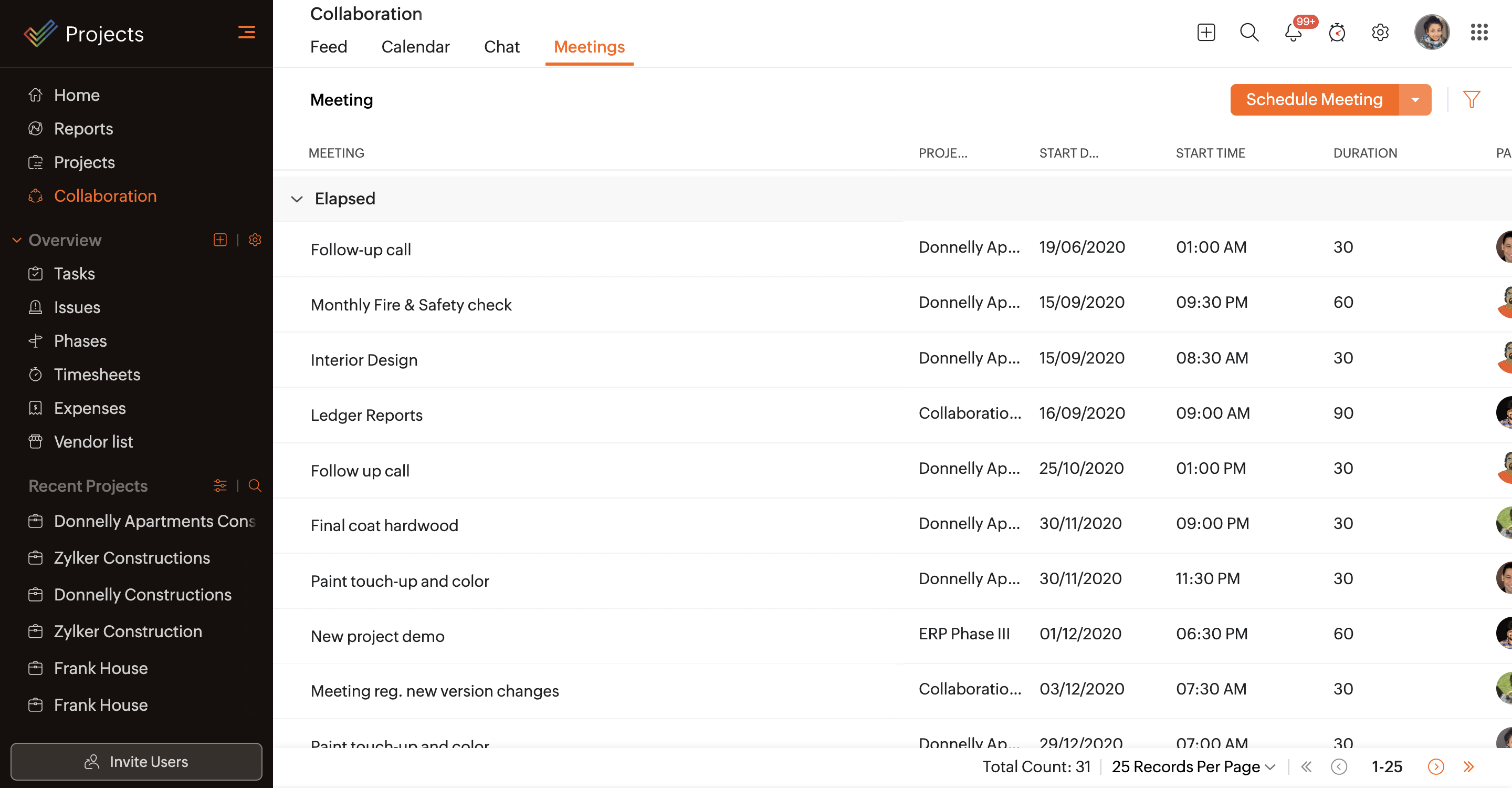Viewport: 1512px width, 788px height.
Task: Click the quick add plus icon in header
Action: pyautogui.click(x=1205, y=33)
